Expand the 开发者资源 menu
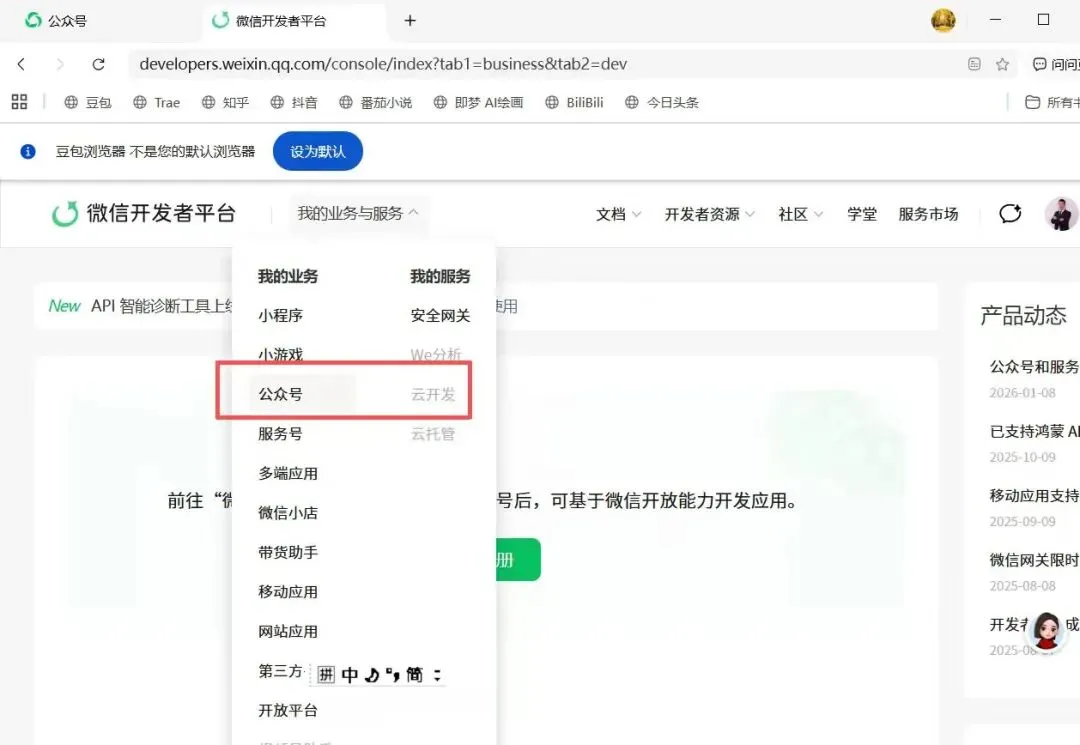 709,214
